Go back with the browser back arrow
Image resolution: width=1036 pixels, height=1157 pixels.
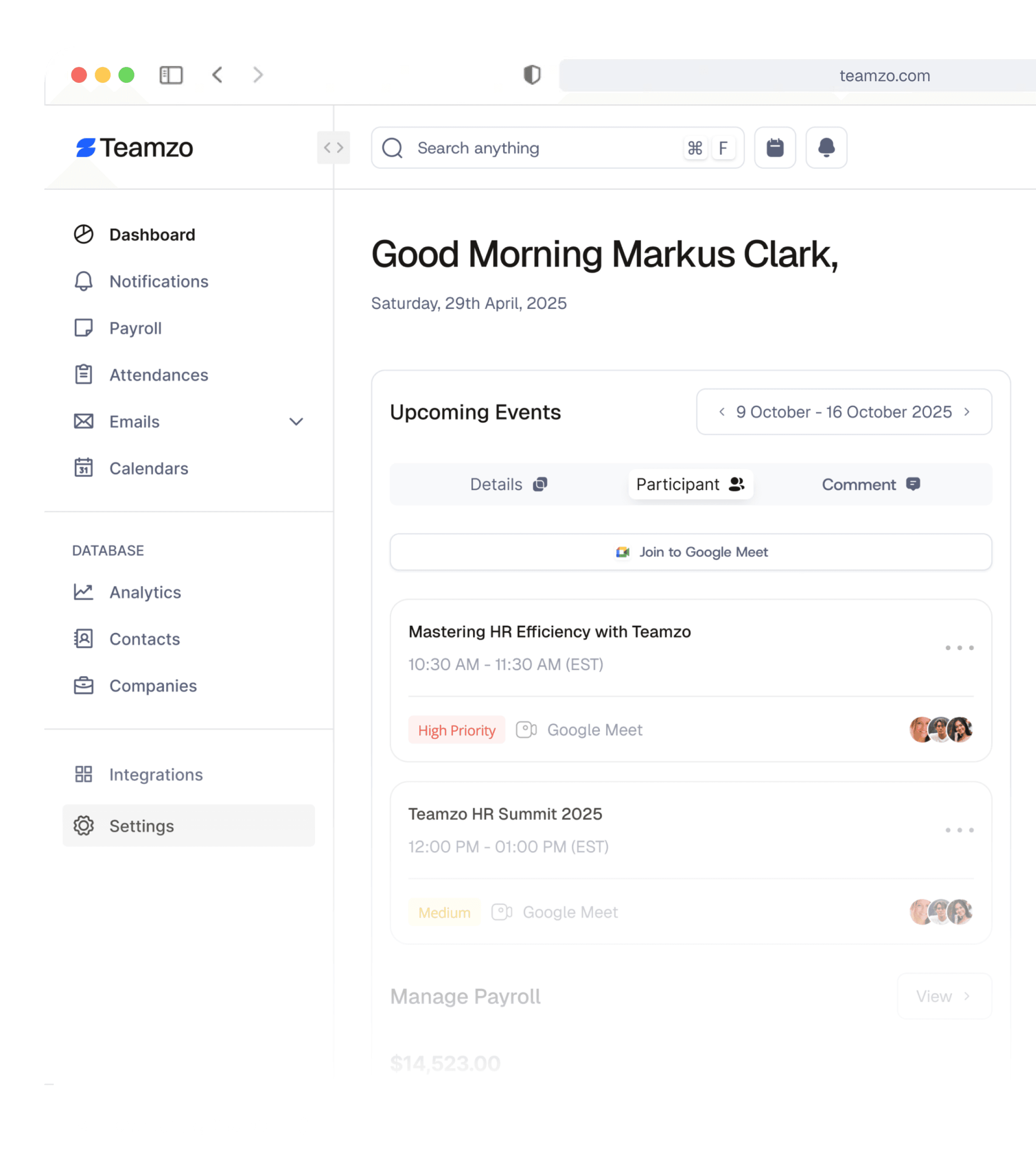(x=217, y=75)
